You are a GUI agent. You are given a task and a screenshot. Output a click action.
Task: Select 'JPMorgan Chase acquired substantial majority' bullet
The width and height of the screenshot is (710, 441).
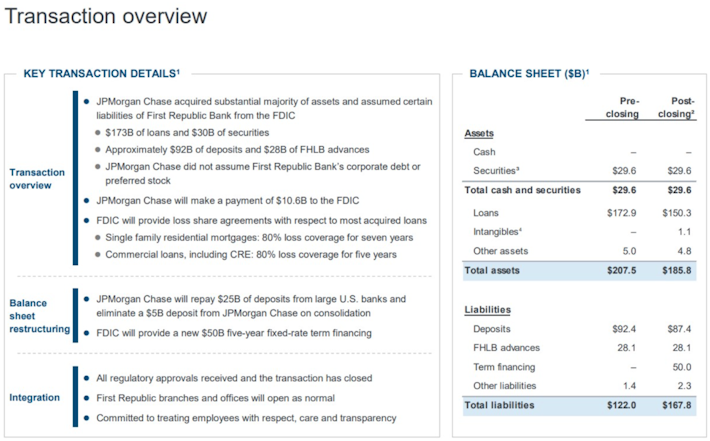264,109
